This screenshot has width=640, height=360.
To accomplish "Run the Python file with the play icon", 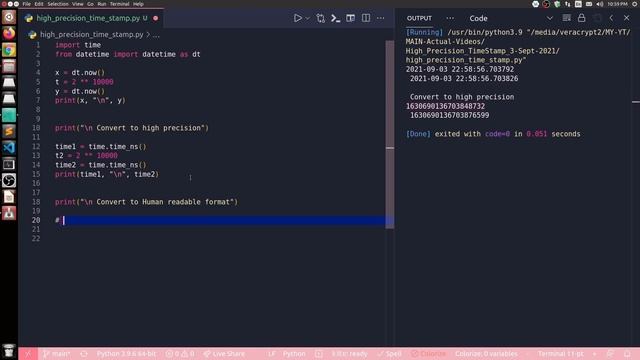I will click(x=298, y=18).
